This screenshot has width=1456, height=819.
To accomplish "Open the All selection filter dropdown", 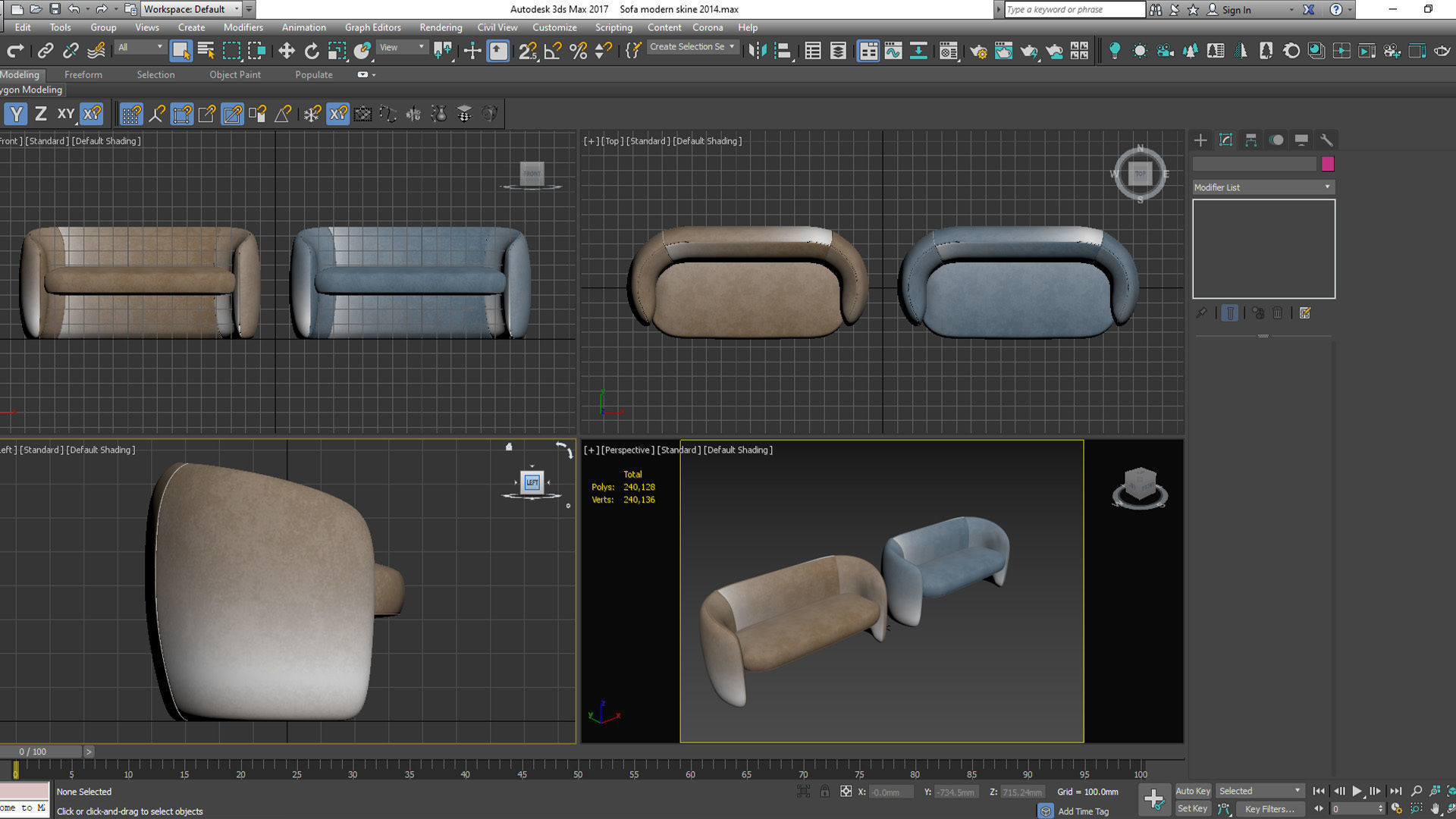I will (140, 47).
